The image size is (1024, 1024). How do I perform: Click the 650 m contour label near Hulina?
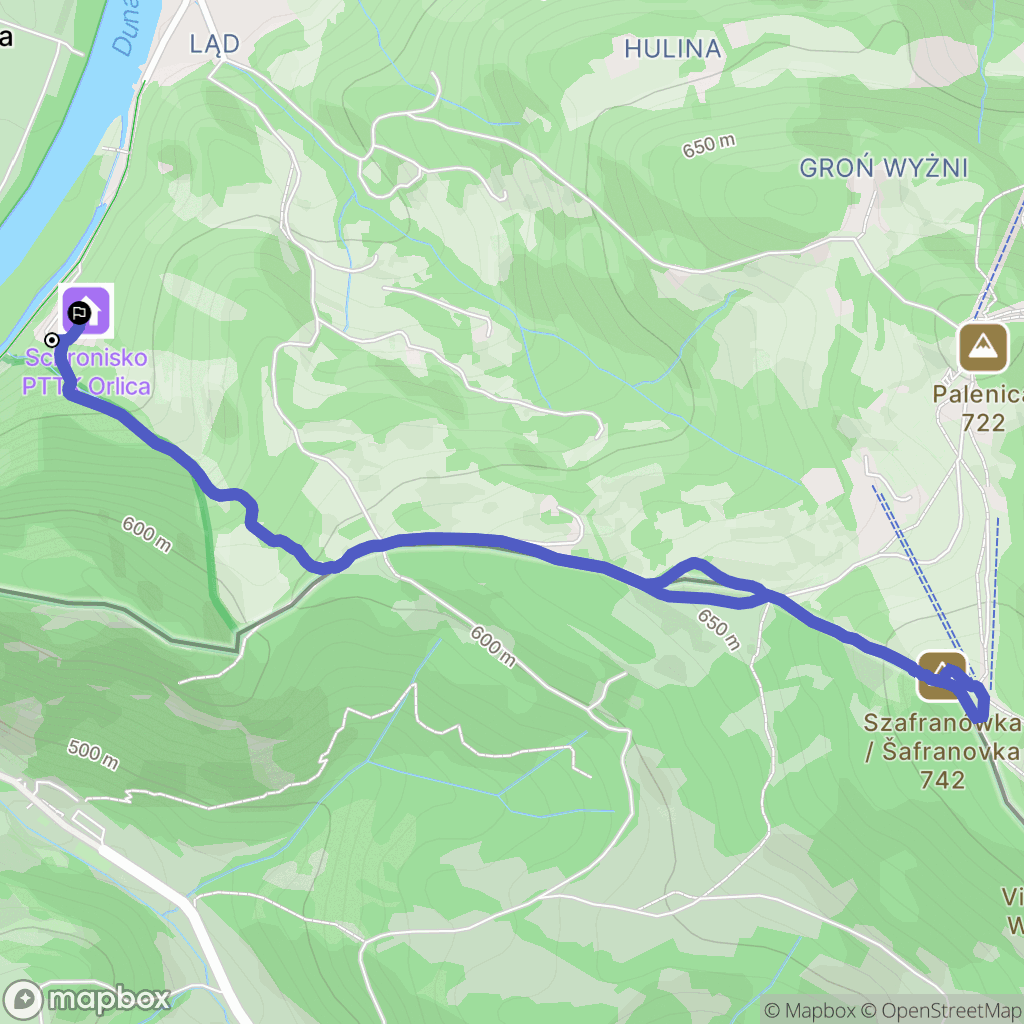[x=709, y=146]
